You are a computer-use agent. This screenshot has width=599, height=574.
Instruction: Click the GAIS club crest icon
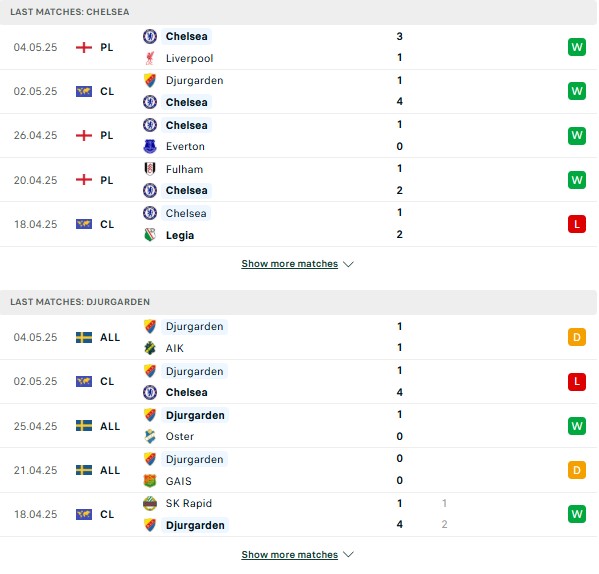[150, 481]
